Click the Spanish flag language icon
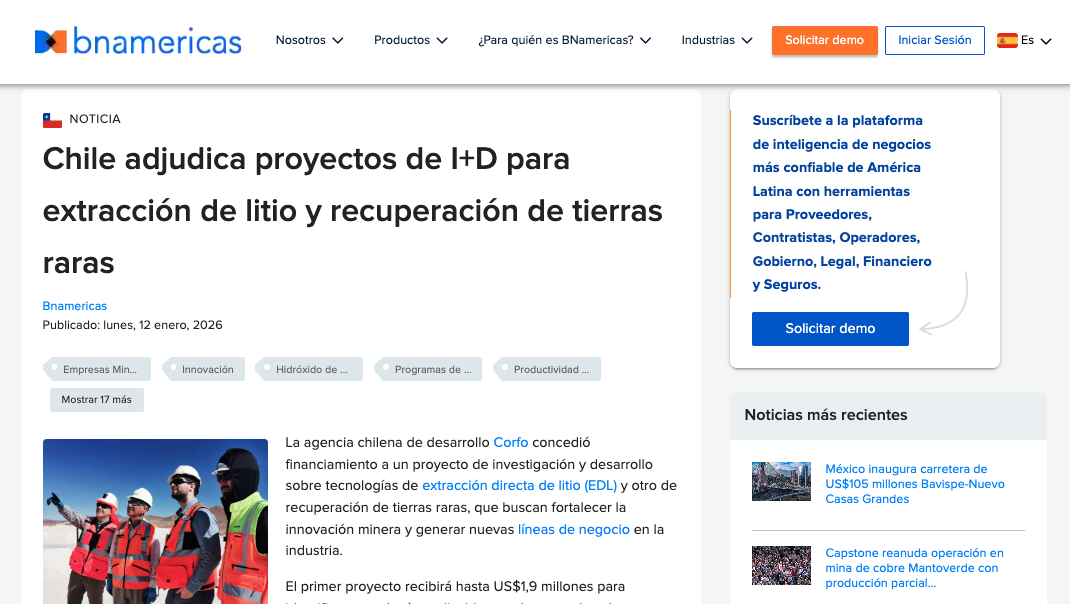Viewport: 1070px width, 604px height. point(1007,41)
